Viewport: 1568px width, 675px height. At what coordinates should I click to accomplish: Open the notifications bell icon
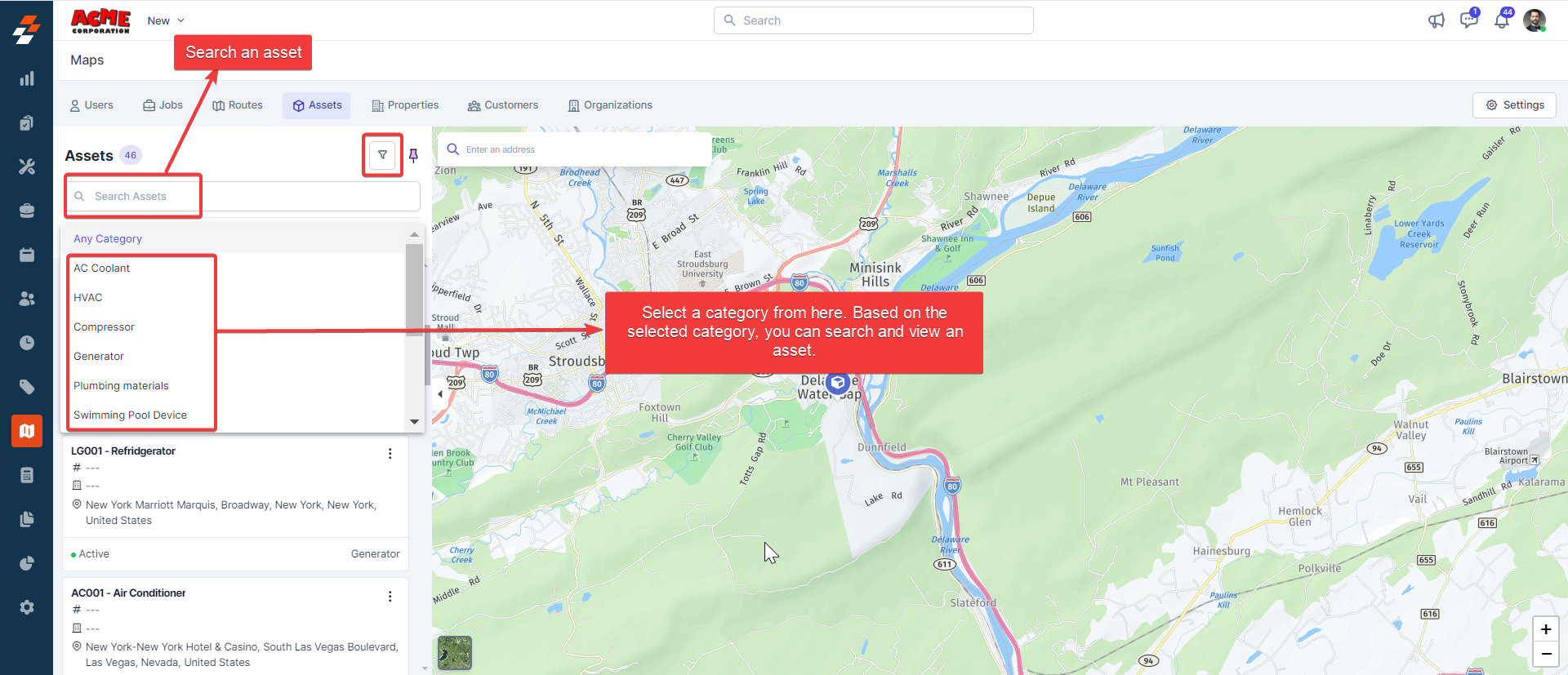[1502, 20]
